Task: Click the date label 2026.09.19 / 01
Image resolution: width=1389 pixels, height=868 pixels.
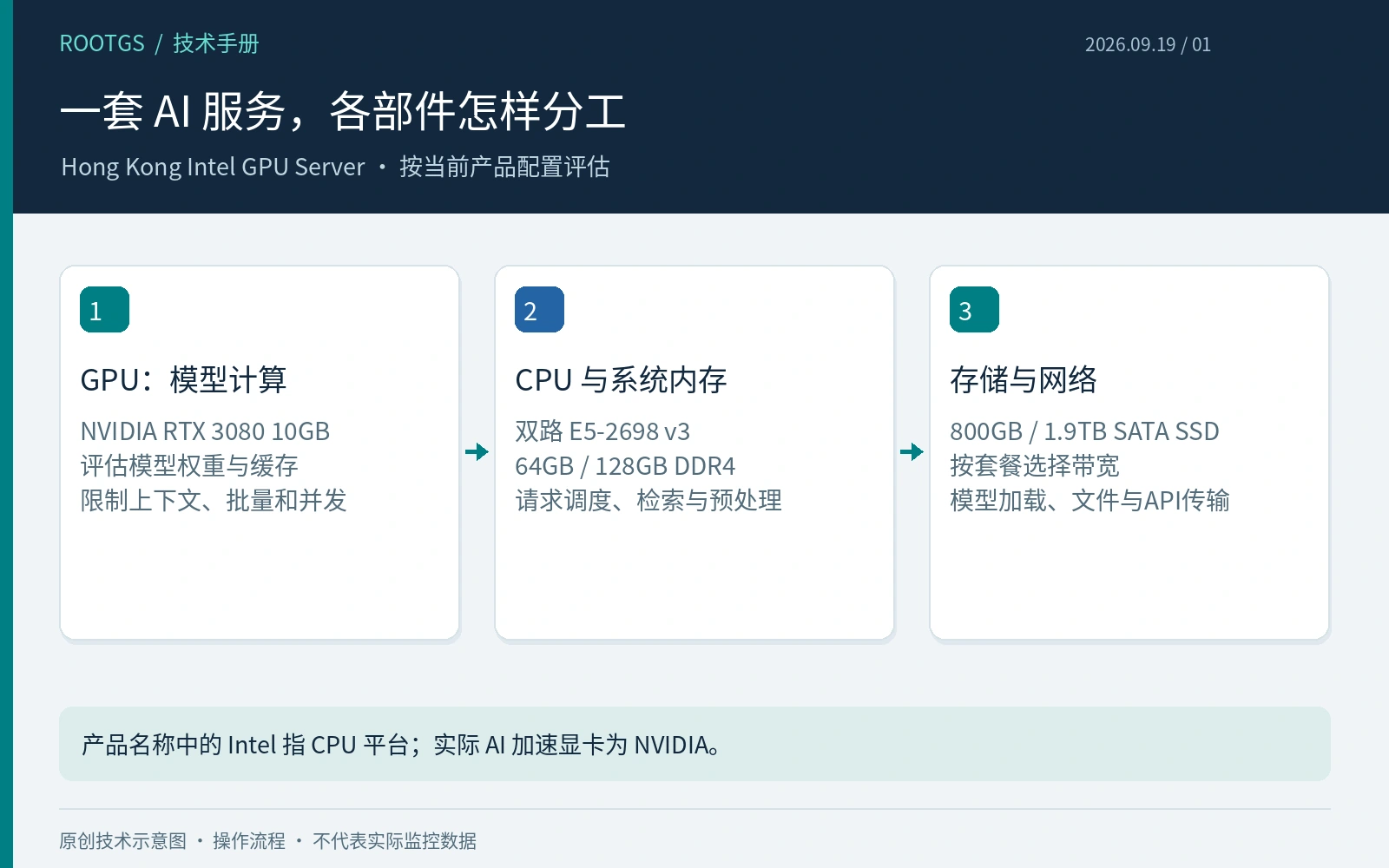Action: (x=1148, y=44)
